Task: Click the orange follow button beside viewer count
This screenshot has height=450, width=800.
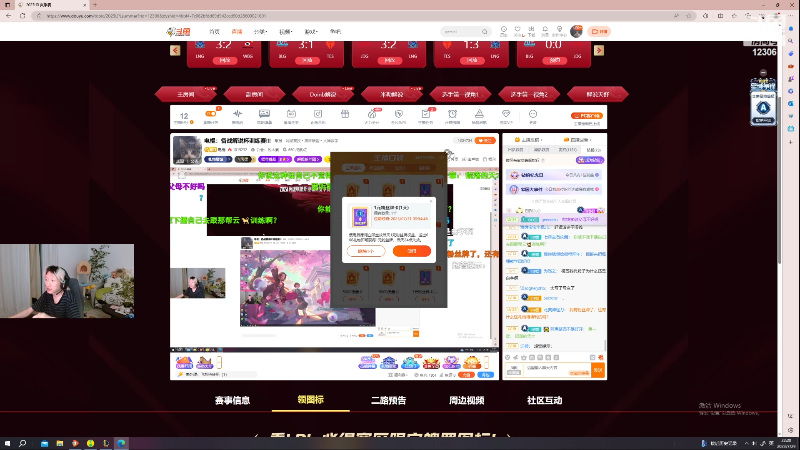Action: pos(485,140)
